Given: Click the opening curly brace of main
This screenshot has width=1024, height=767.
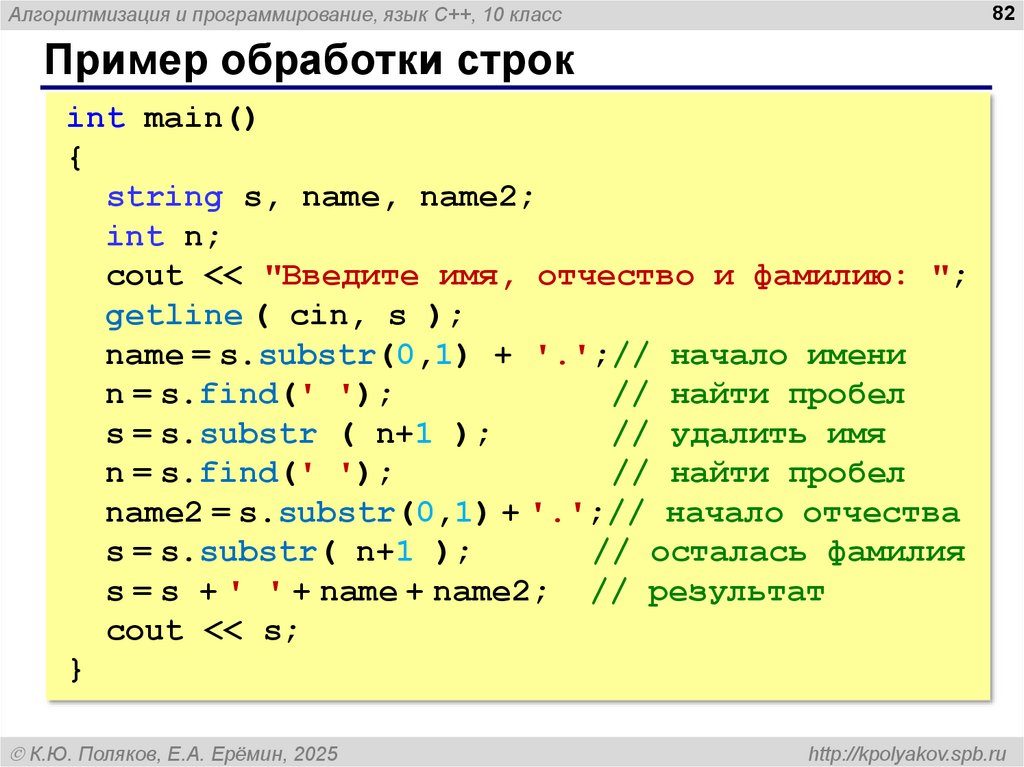Looking at the screenshot, I should pyautogui.click(x=74, y=158).
